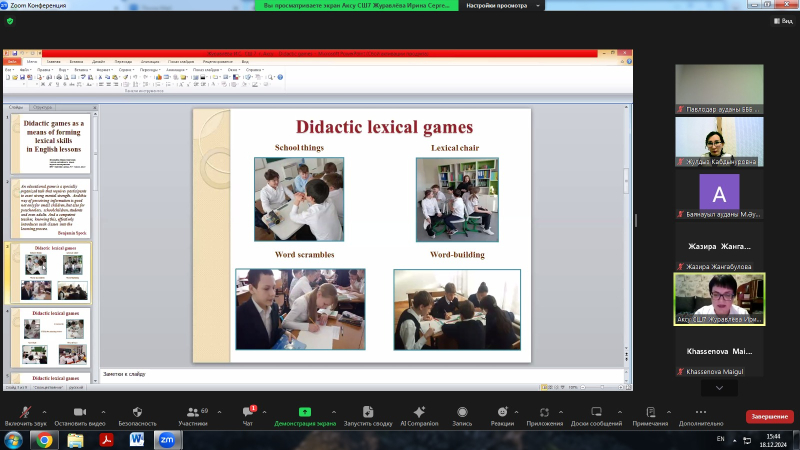Open the Приложения apps icon
This screenshot has width=800, height=450.
[545, 412]
